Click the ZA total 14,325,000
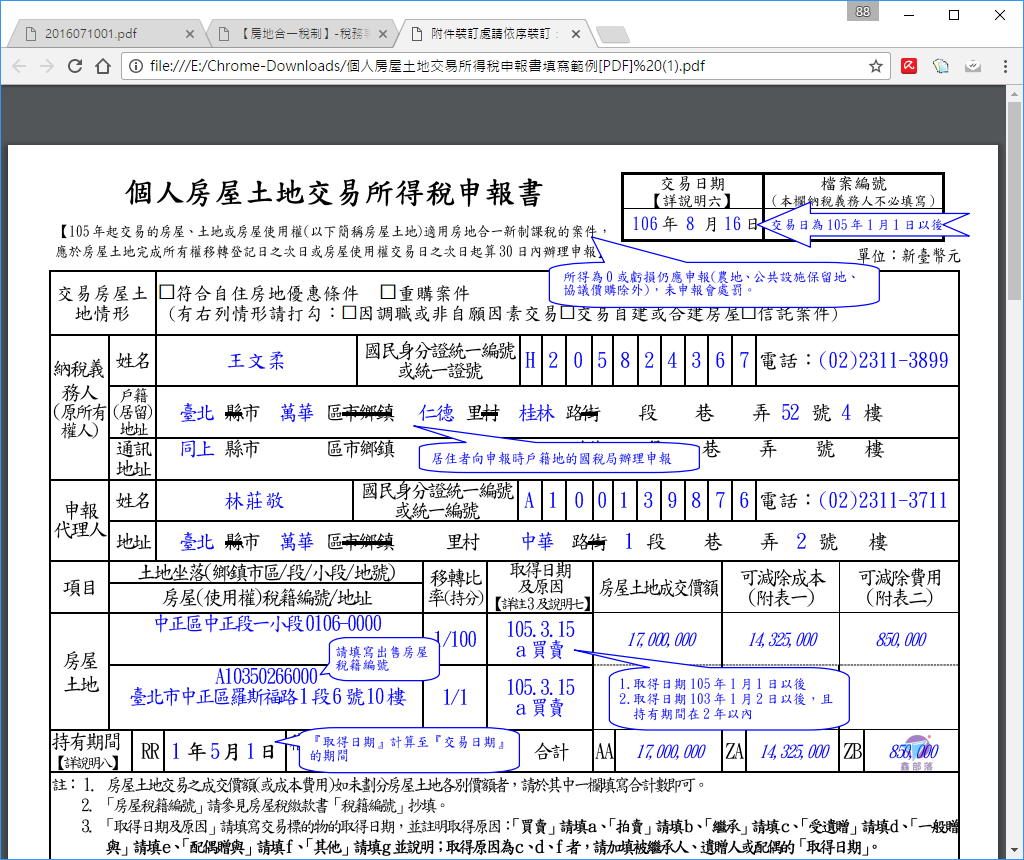Image resolution: width=1024 pixels, height=860 pixels. (x=794, y=752)
